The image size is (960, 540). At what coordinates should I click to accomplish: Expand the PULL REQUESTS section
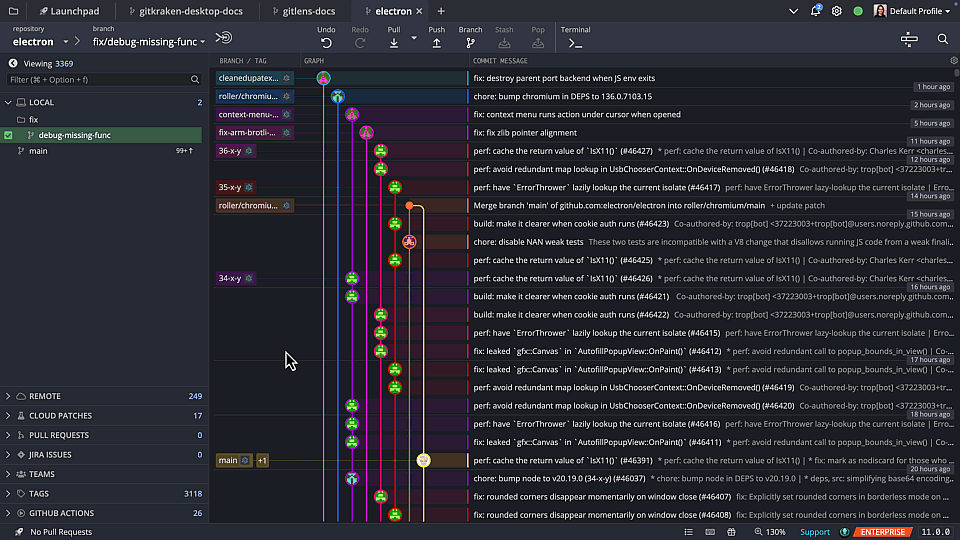pos(8,435)
